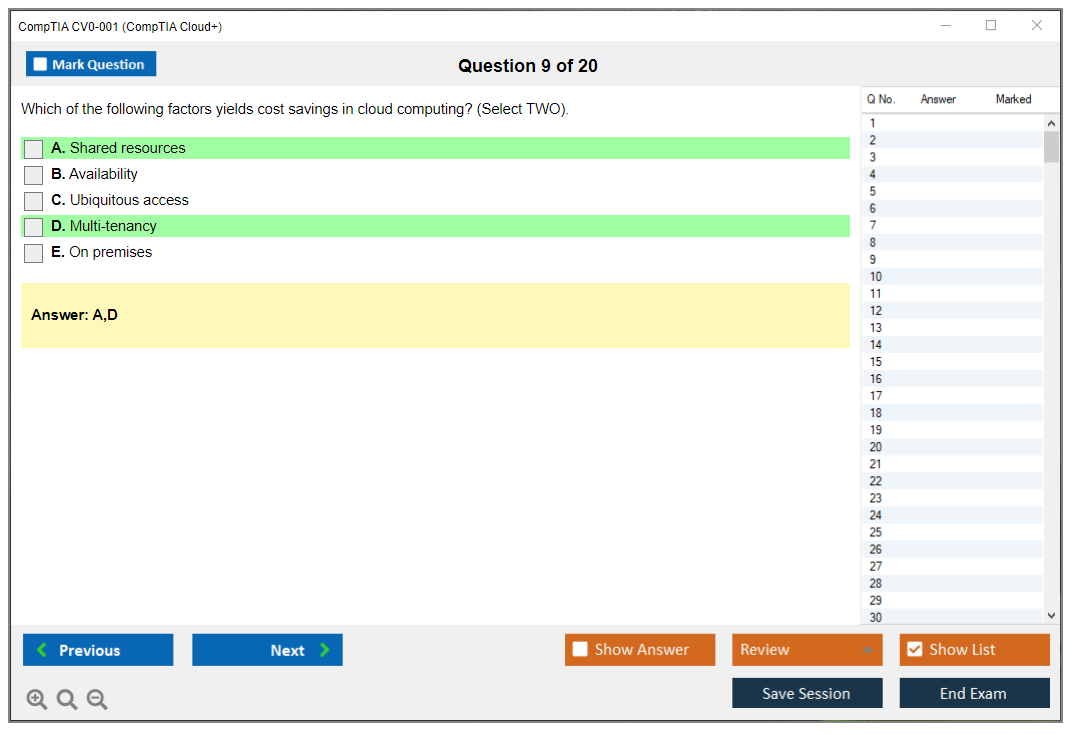The image size is (1075, 735).
Task: Jump to question 15 in list
Action: click(x=876, y=362)
